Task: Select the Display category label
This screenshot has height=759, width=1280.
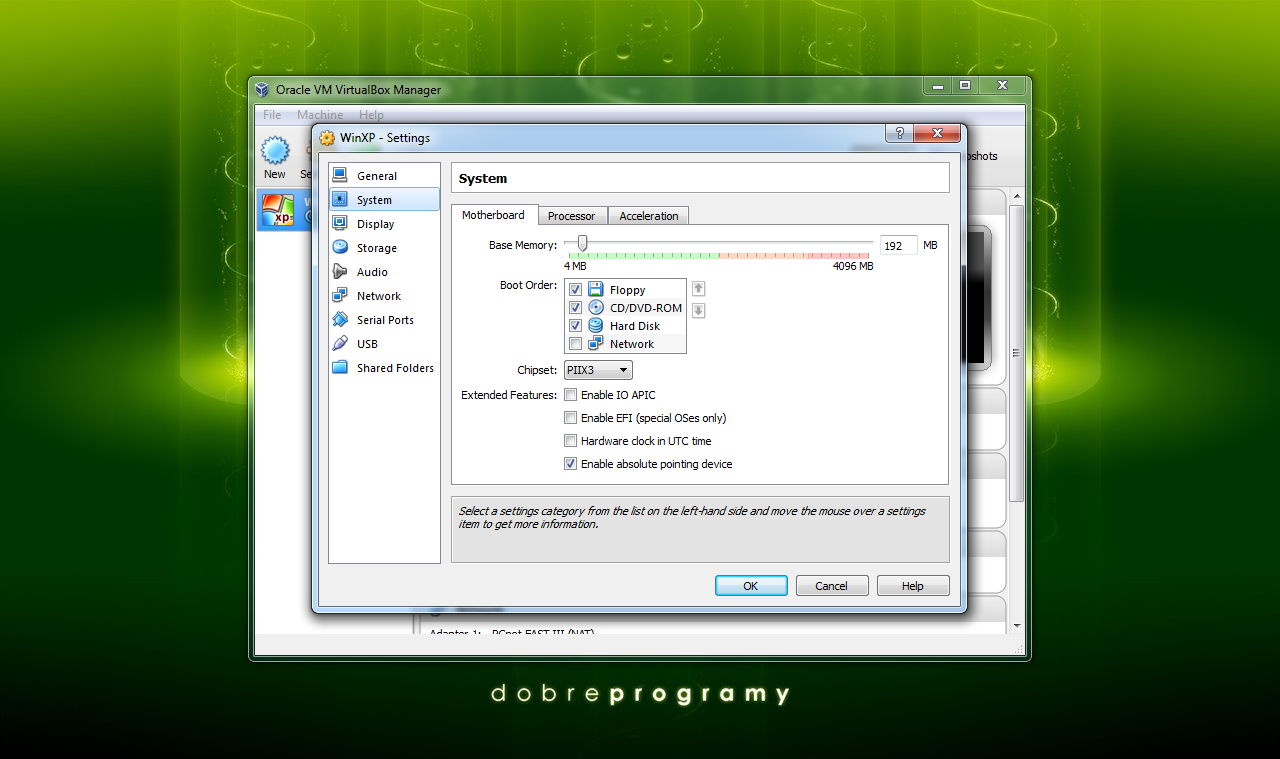Action: point(375,224)
